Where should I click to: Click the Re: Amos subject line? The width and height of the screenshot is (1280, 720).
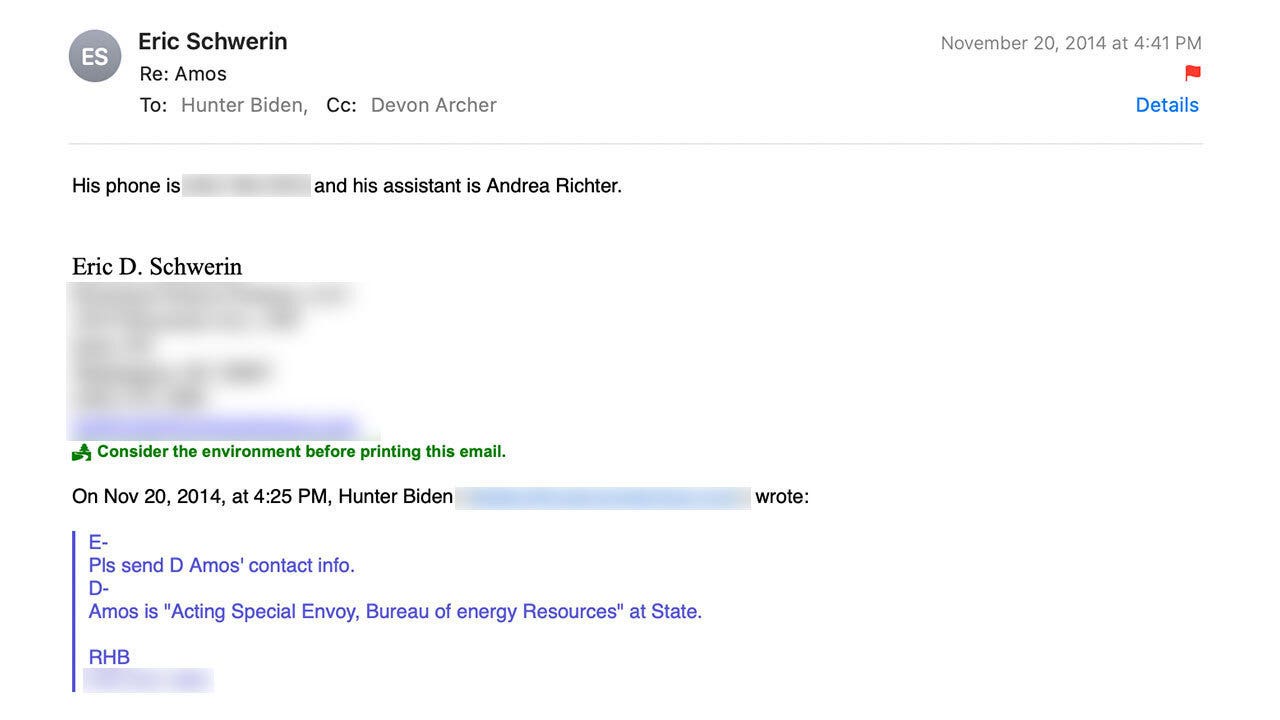coord(183,74)
